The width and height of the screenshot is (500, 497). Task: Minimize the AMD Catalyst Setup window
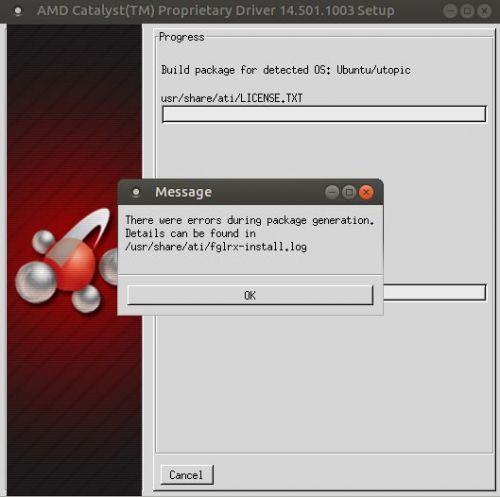coord(450,11)
